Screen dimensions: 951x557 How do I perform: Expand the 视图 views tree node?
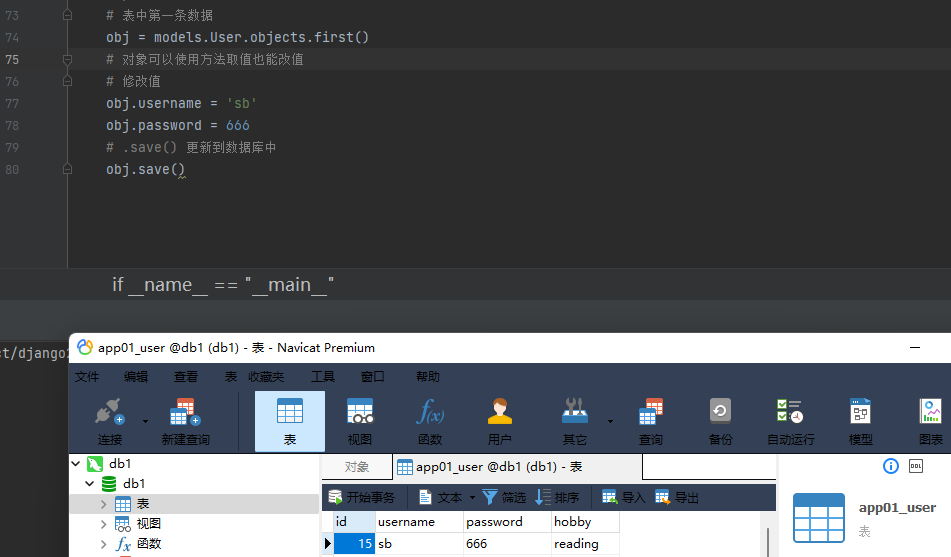point(103,524)
